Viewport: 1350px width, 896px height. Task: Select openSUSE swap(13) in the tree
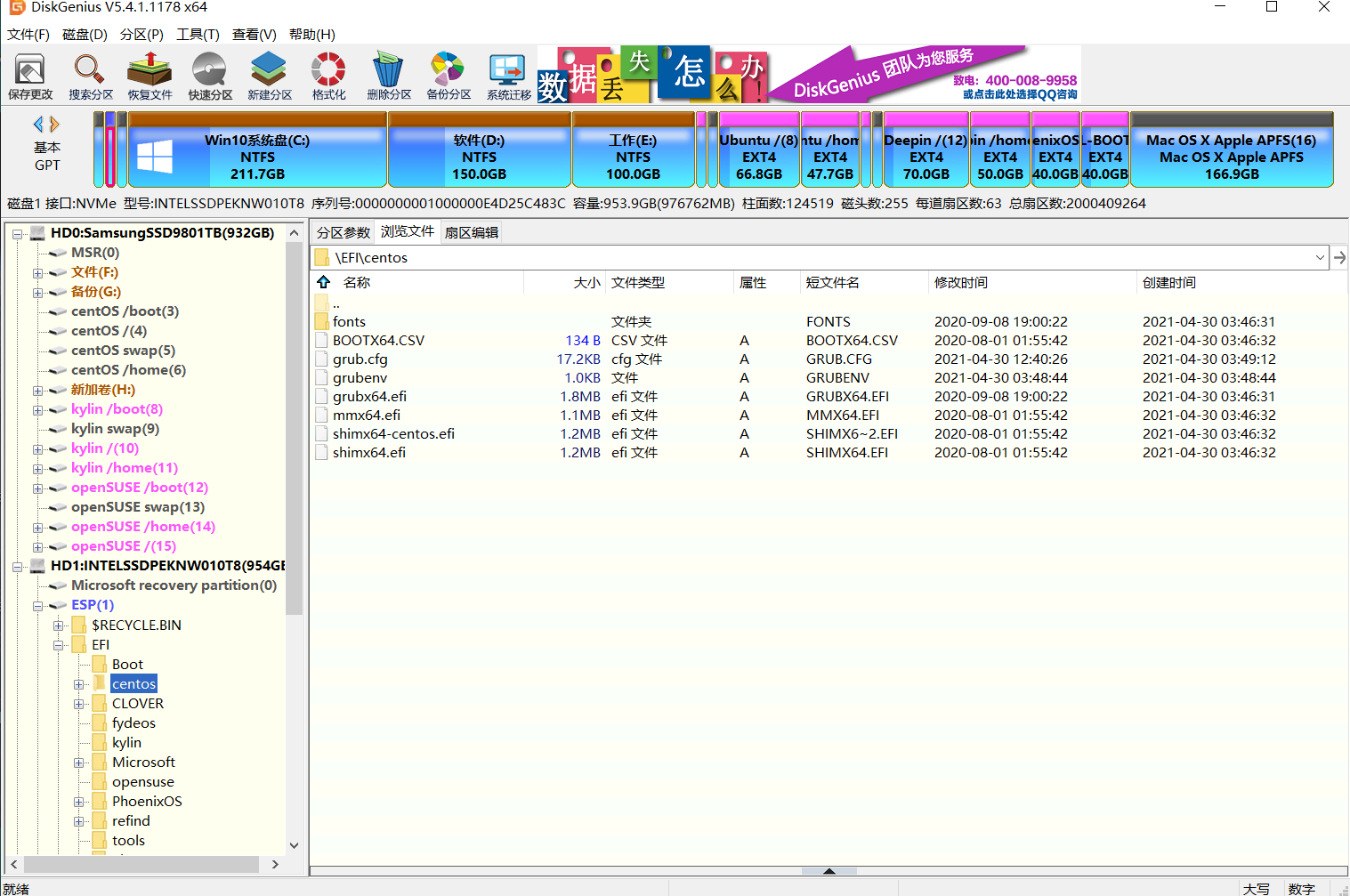coord(138,507)
